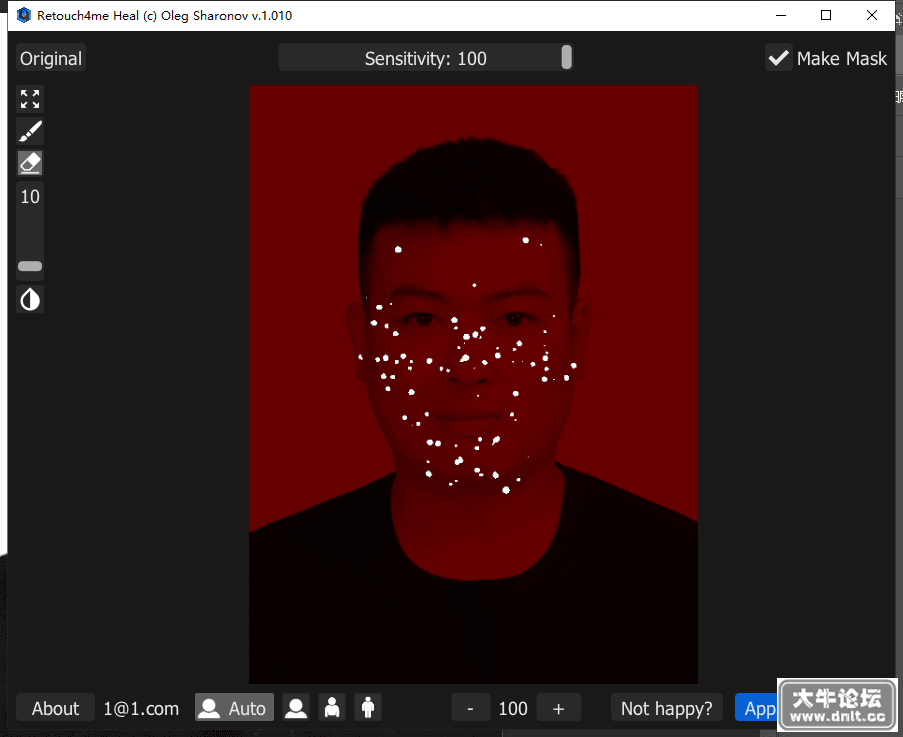Click the Retouch4me app logo in title bar

24,15
